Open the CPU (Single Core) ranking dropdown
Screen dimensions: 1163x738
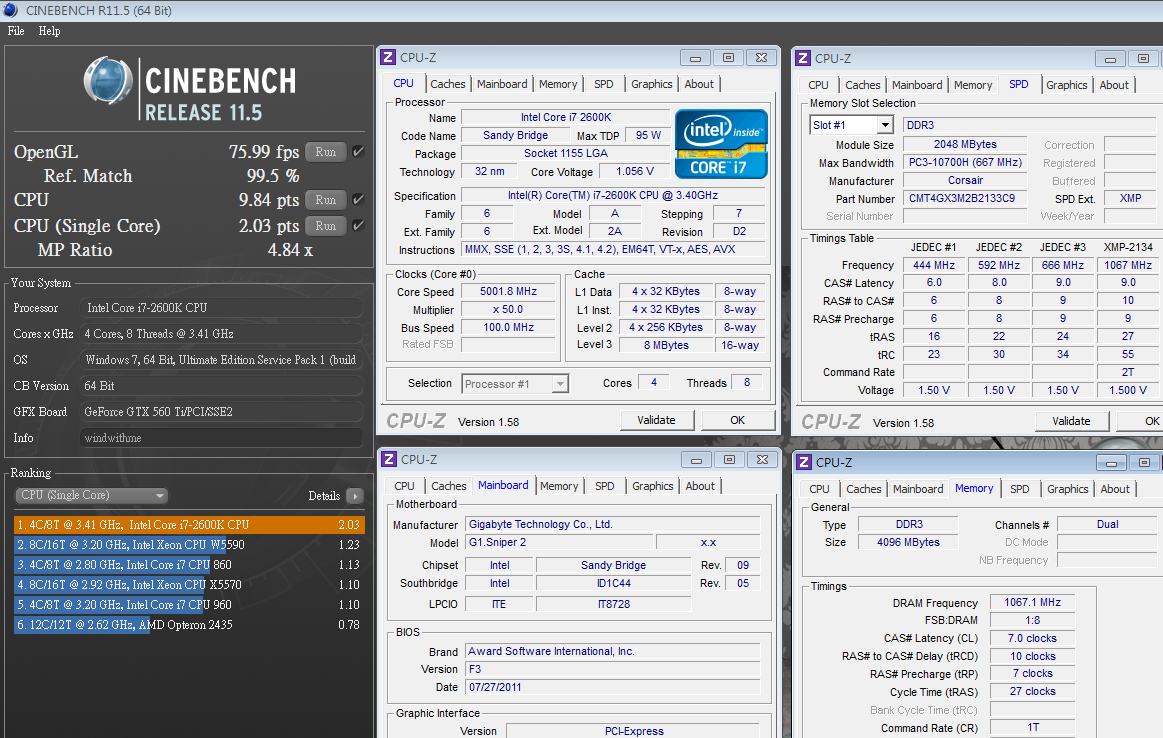[x=92, y=496]
